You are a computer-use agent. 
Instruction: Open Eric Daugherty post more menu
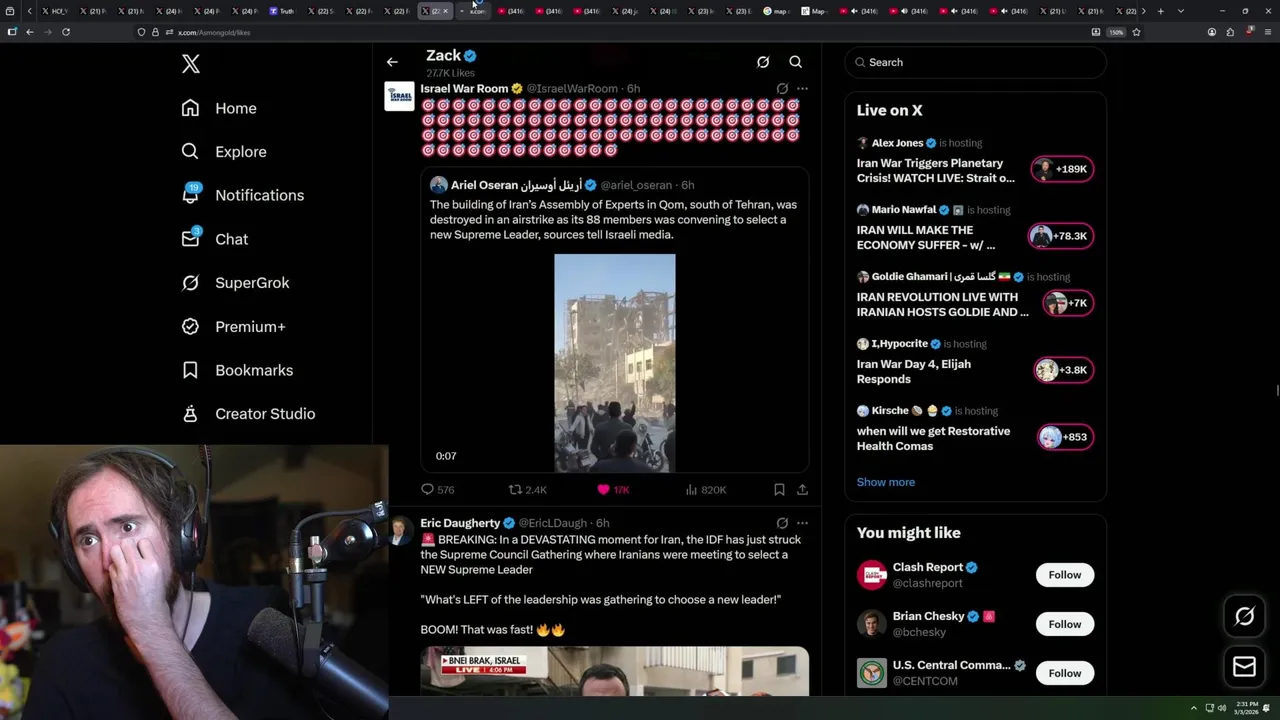point(802,523)
